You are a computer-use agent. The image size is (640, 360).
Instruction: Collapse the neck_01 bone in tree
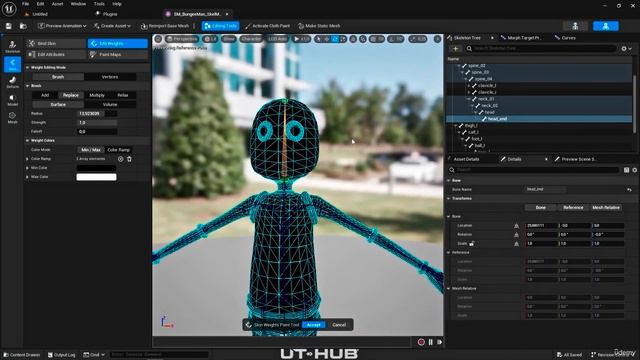[469, 99]
